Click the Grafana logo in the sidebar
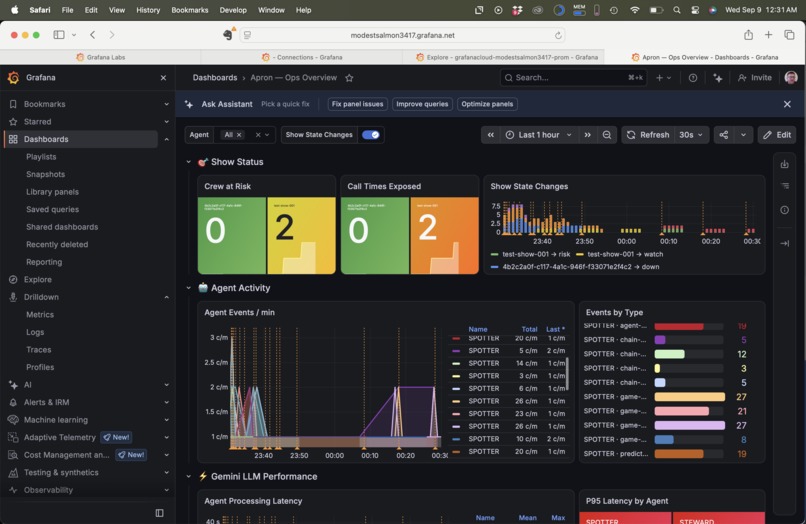 pos(13,78)
